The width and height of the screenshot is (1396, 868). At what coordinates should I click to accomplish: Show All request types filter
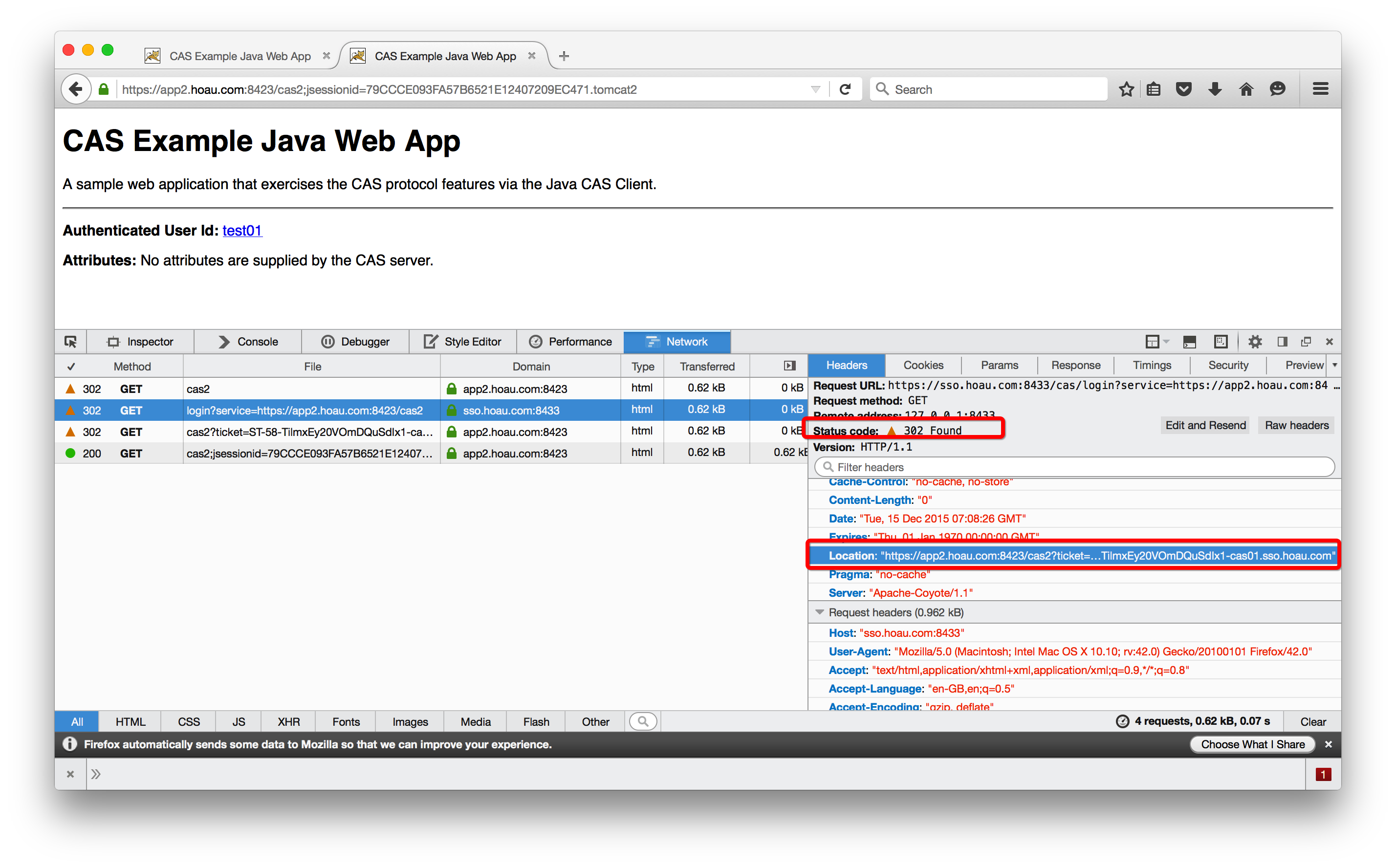77,721
